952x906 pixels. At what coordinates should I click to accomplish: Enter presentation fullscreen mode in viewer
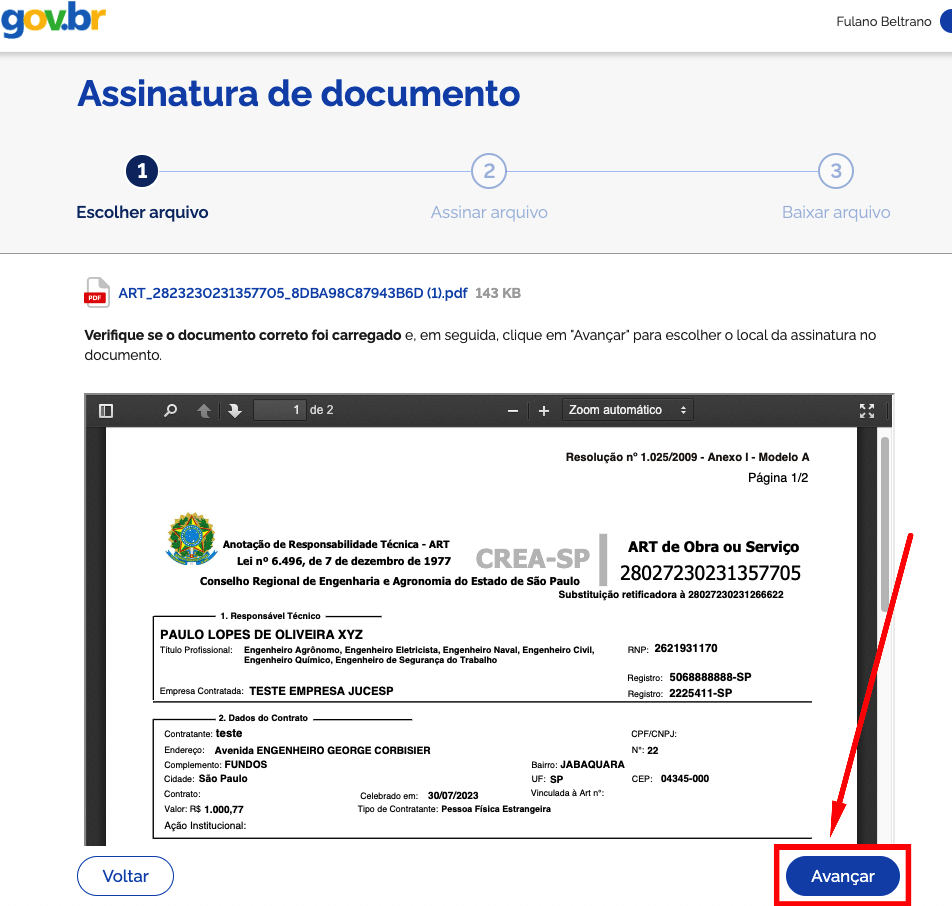[867, 410]
